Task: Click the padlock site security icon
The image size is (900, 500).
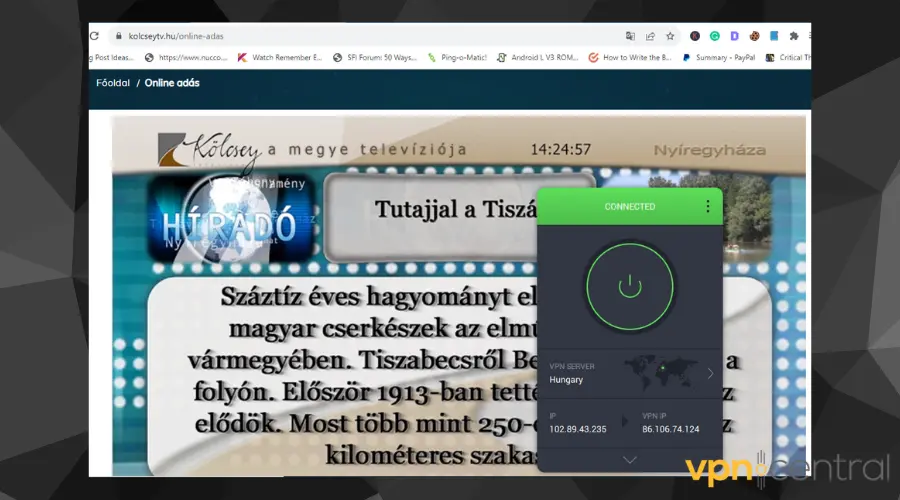Action: click(x=119, y=36)
